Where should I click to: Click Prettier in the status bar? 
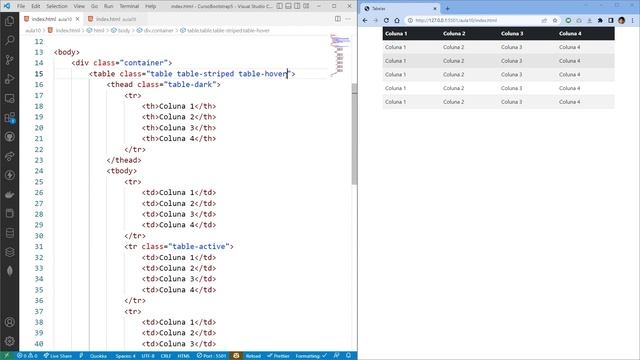tap(278, 356)
